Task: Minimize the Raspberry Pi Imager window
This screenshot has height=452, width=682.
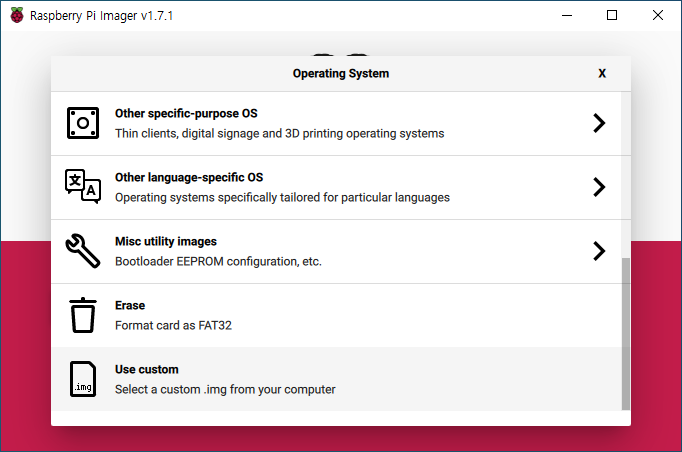Action: tap(567, 15)
